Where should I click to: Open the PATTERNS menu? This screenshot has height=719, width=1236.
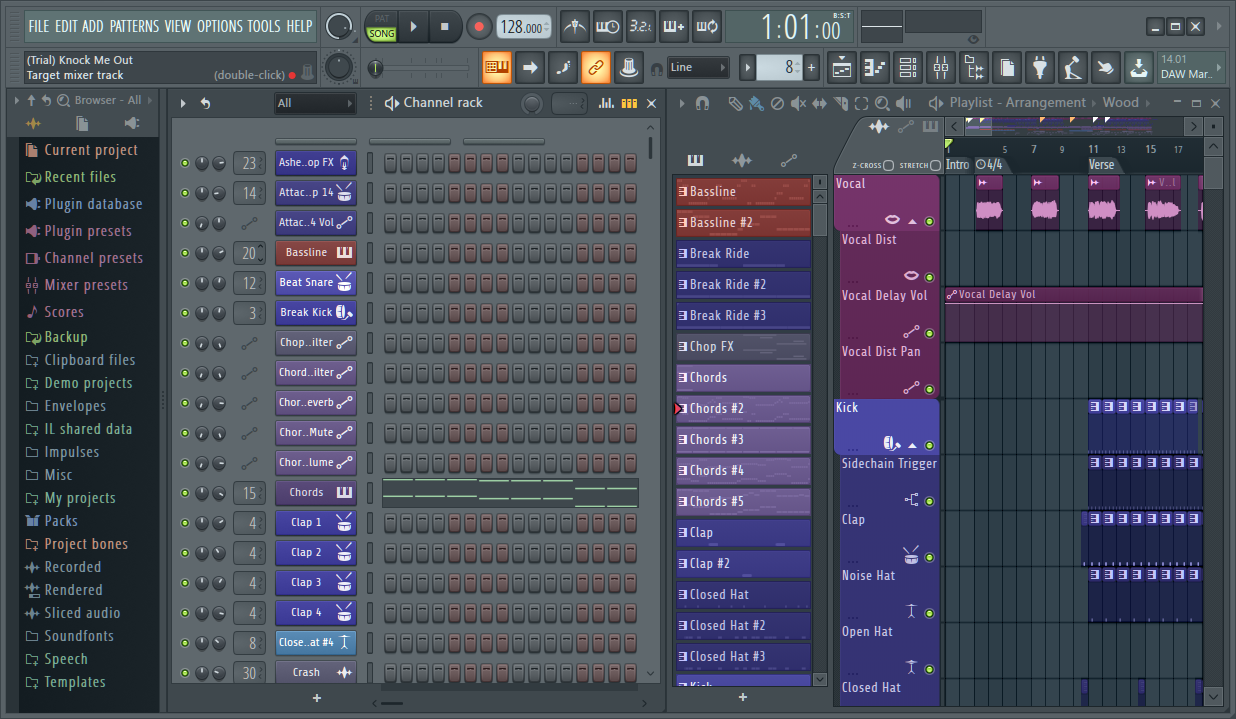[x=134, y=26]
